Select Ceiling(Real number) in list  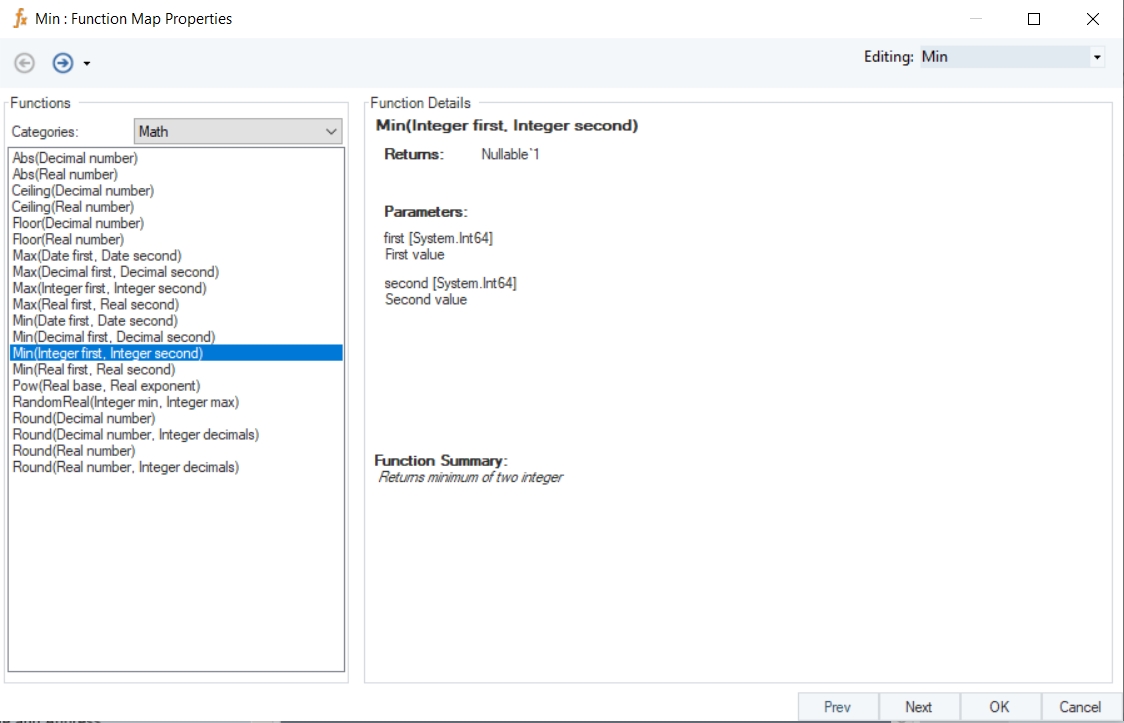(73, 207)
